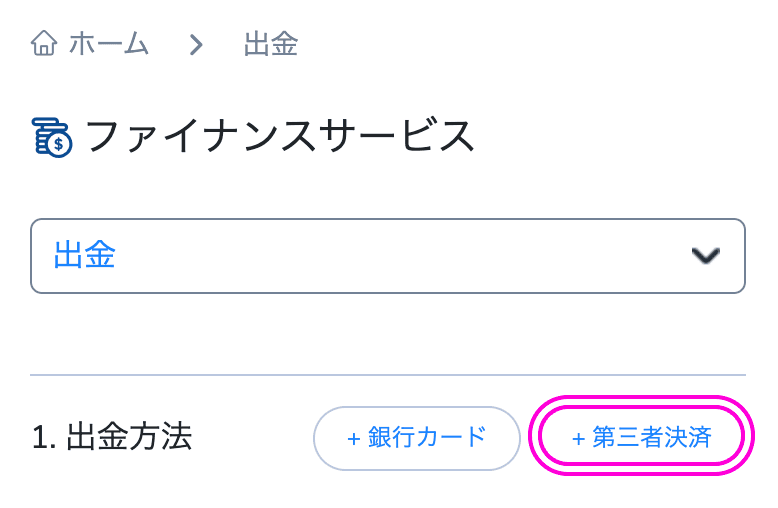
Task: Click the 銀行カード label text
Action: click(427, 438)
